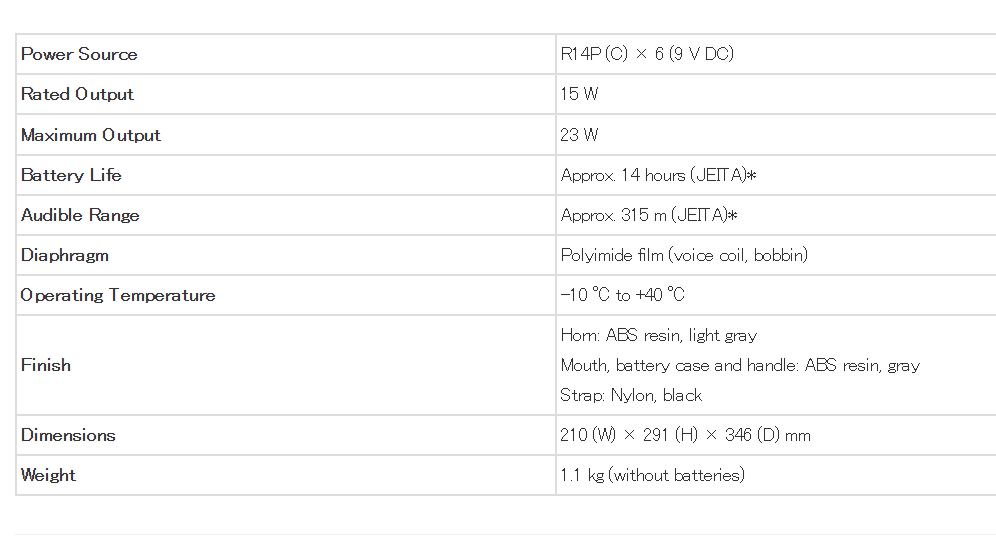
Task: Click the Diaphragm row label
Action: point(65,255)
